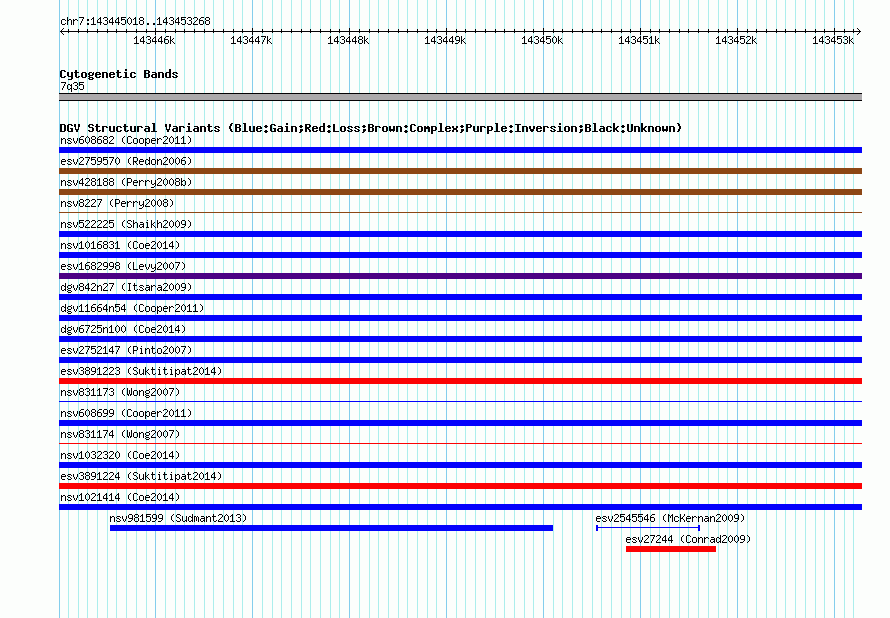This screenshot has height=618, width=890.
Task: Open nsv1032320 (Coe2014) variant
Action: (120, 455)
